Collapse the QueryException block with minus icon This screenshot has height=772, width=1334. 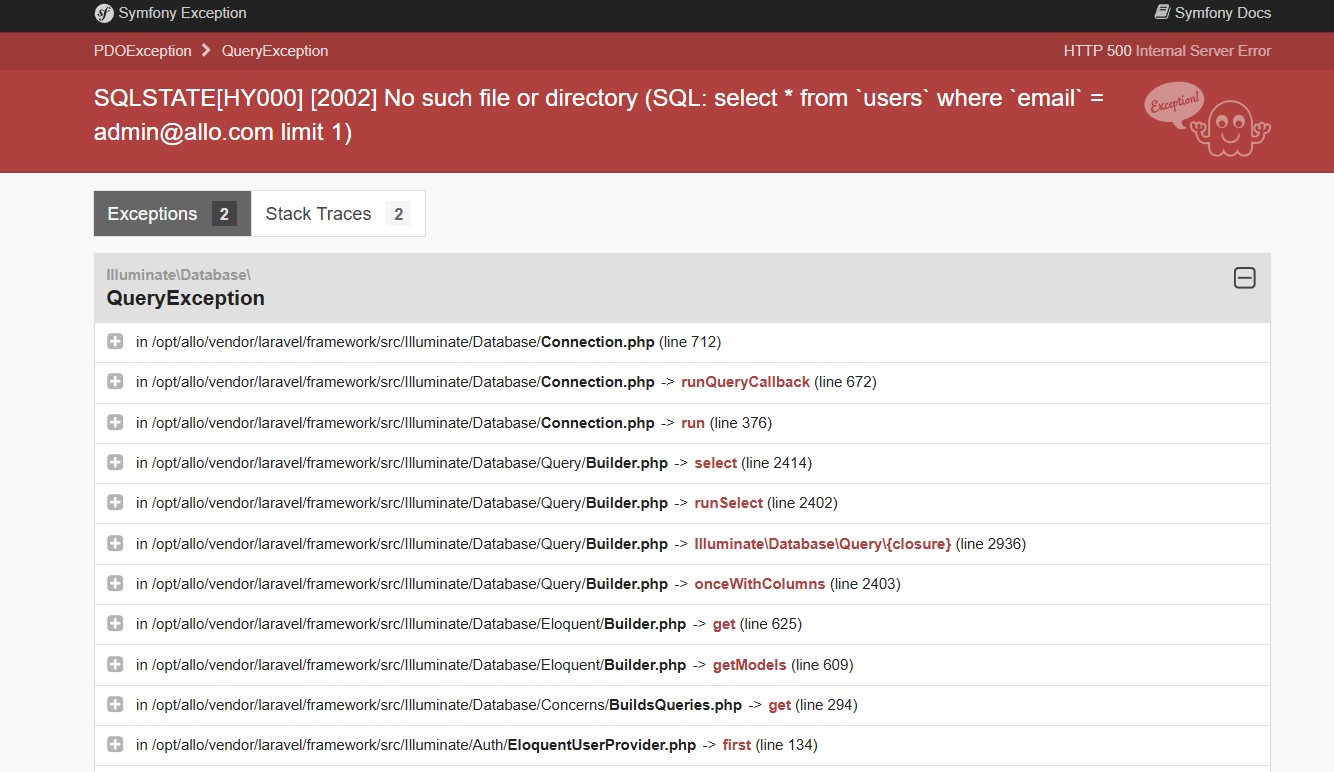point(1244,278)
